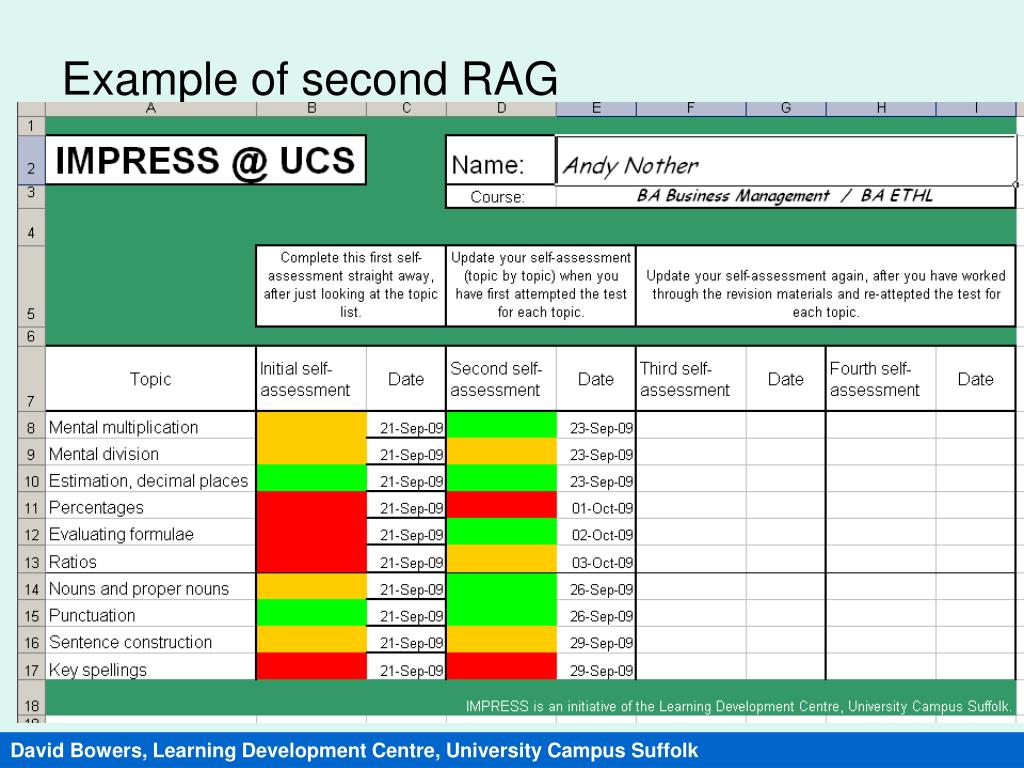
Task: Select row 2 header
Action: click(x=31, y=159)
